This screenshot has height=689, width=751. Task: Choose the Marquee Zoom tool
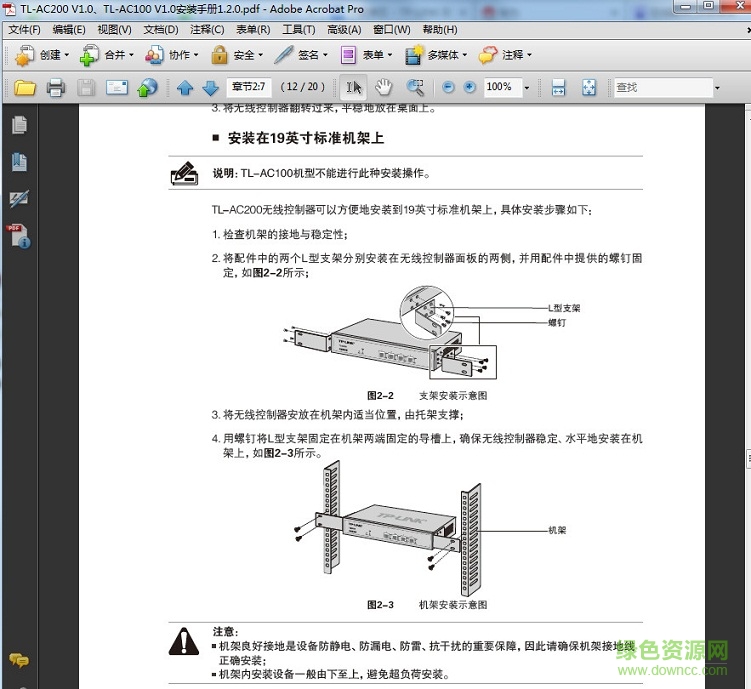[x=415, y=88]
